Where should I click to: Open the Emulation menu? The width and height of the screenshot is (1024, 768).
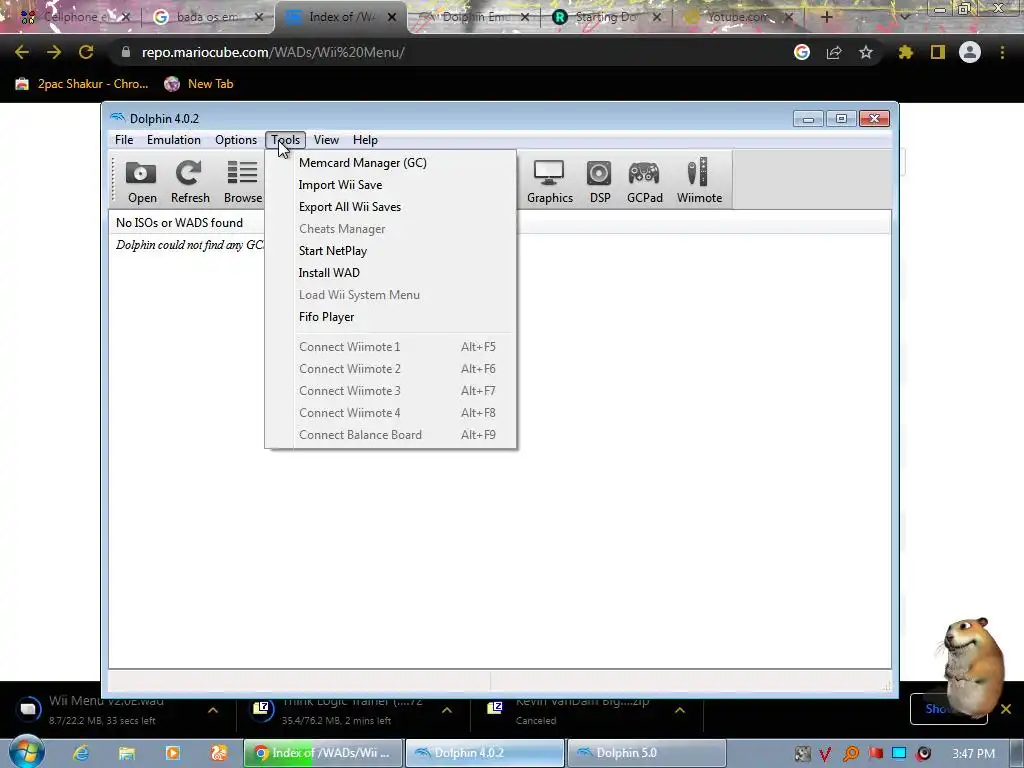coord(174,140)
